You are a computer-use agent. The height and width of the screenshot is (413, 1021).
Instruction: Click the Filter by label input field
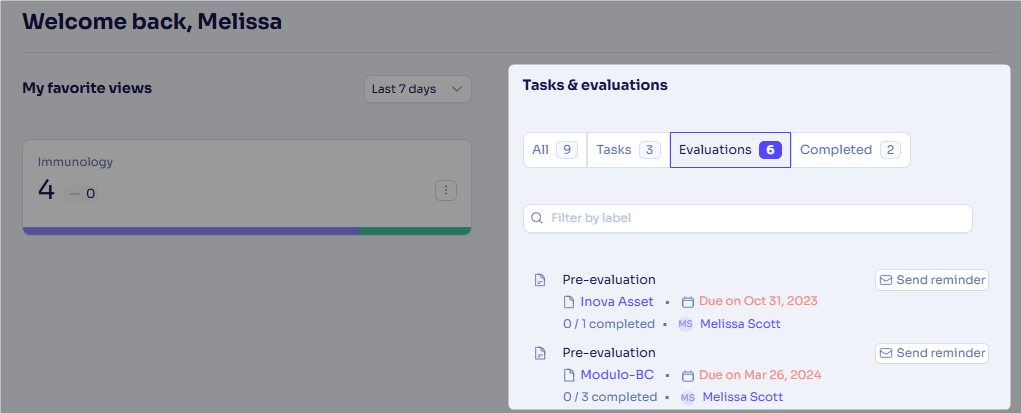[748, 218]
